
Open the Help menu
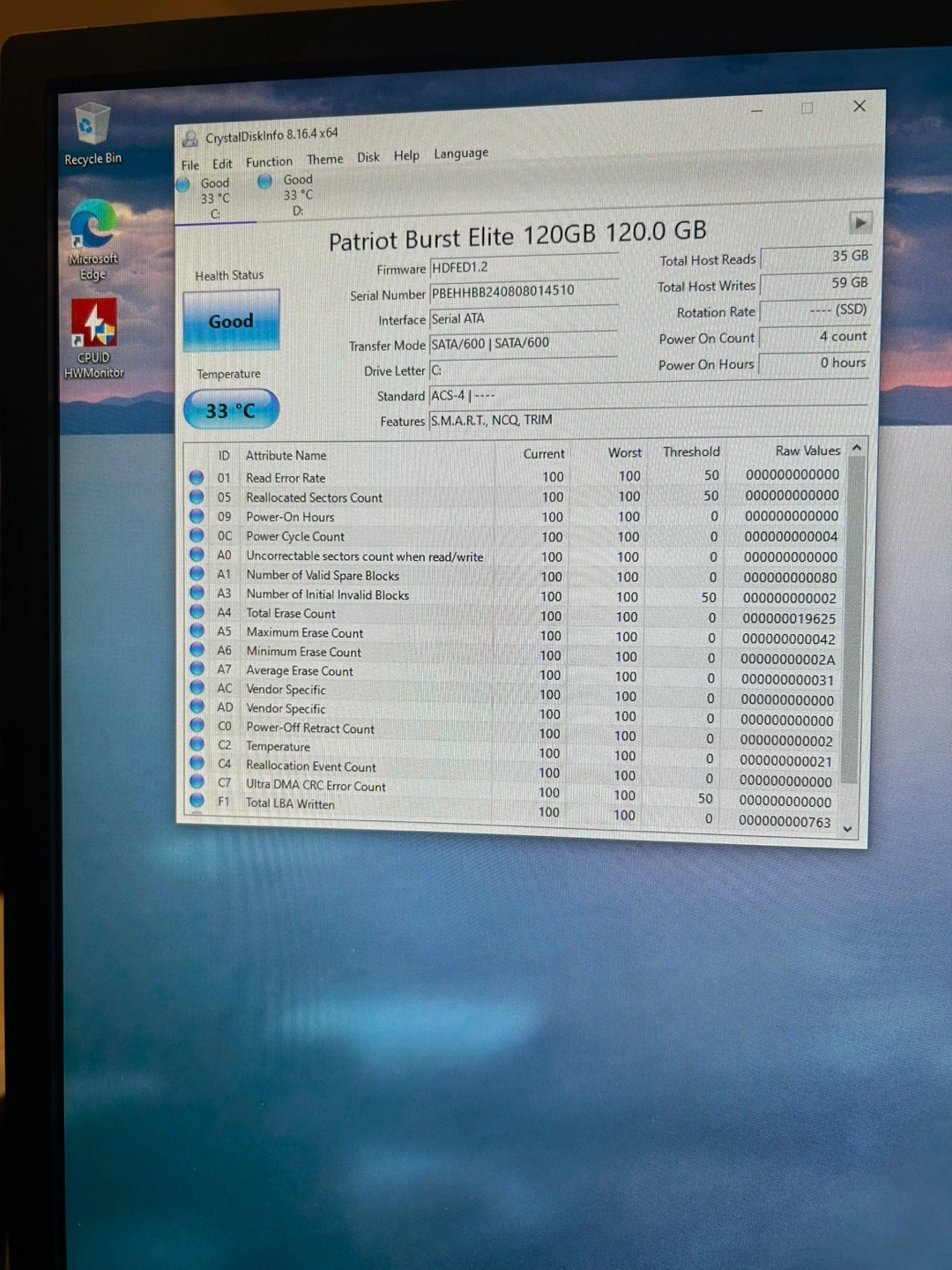[406, 155]
